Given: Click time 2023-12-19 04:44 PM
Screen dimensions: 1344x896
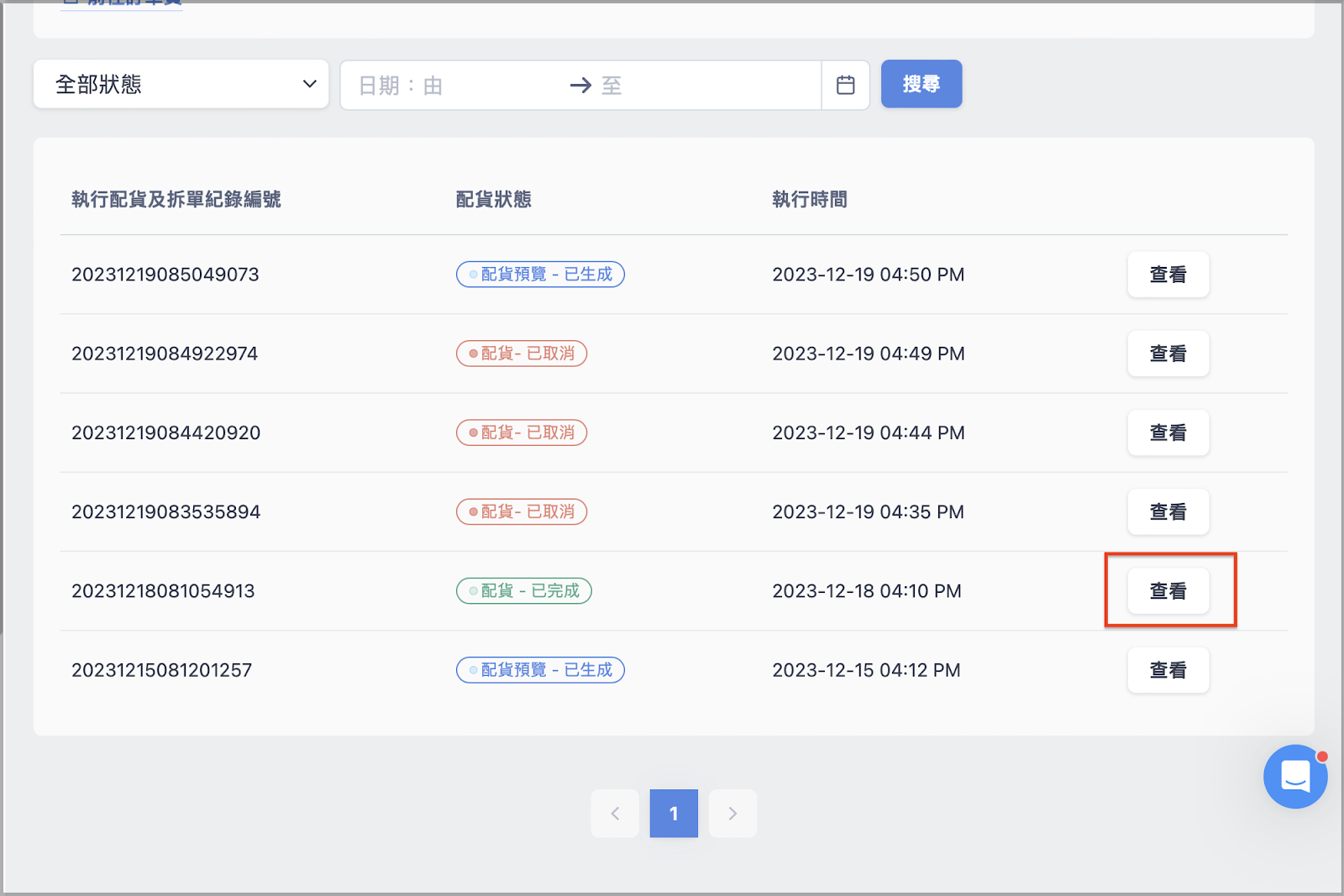Looking at the screenshot, I should 869,432.
